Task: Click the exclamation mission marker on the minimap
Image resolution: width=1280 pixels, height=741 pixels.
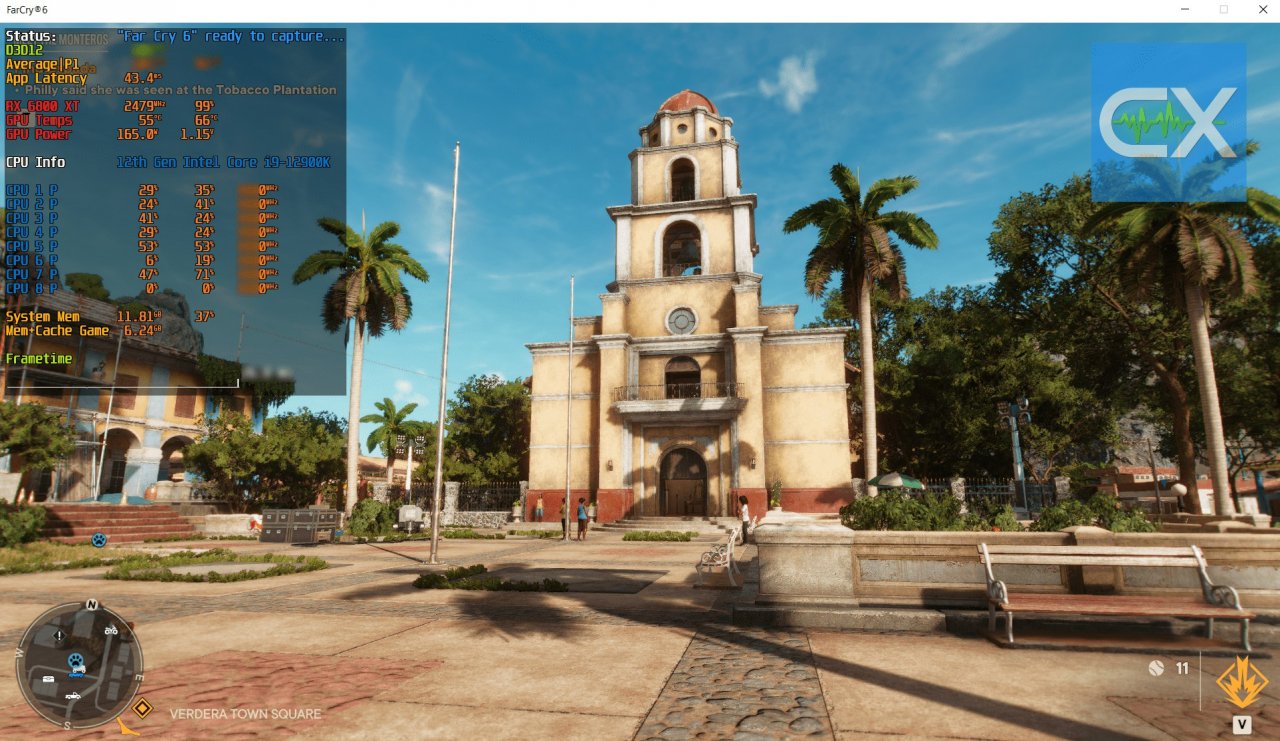Action: pyautogui.click(x=59, y=635)
